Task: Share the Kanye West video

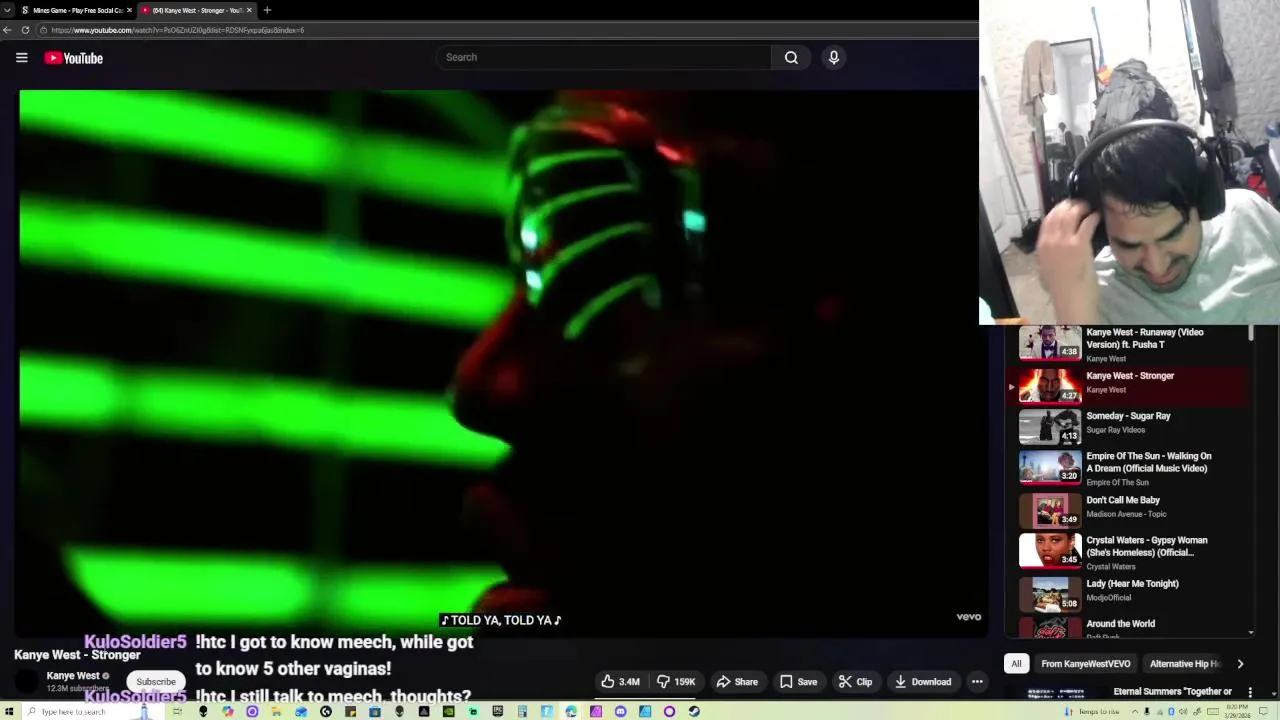Action: (x=737, y=682)
